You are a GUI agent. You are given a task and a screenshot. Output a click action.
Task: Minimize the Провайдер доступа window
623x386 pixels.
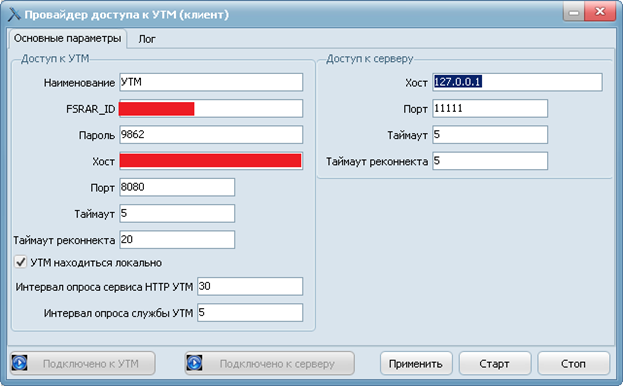click(x=574, y=13)
